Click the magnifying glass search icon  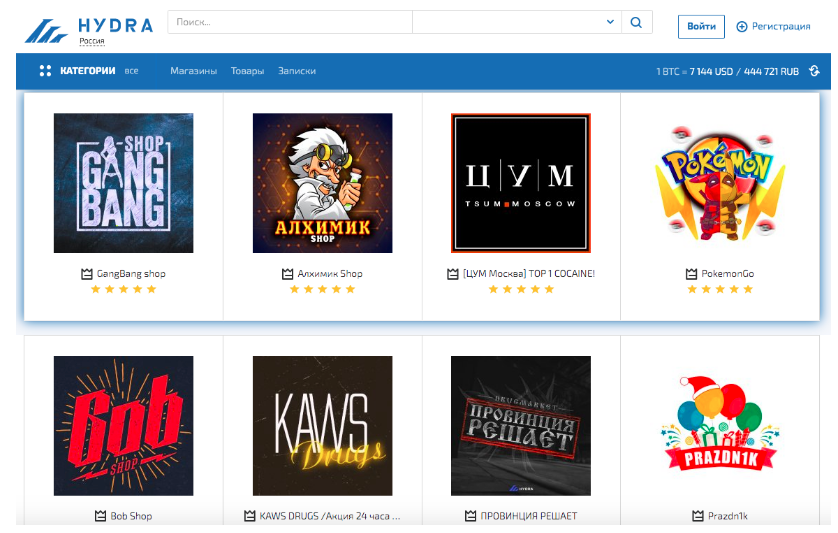(x=636, y=22)
